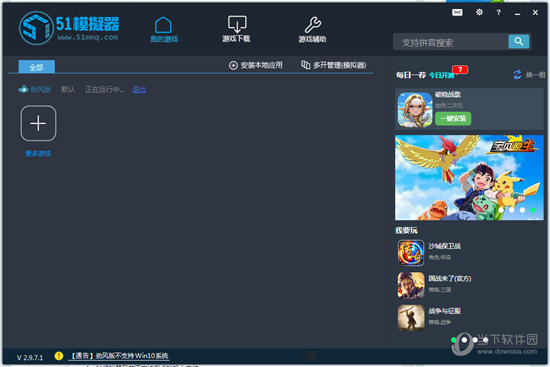Click the 劲风版 emulator icon label
The width and height of the screenshot is (550, 367).
point(35,89)
